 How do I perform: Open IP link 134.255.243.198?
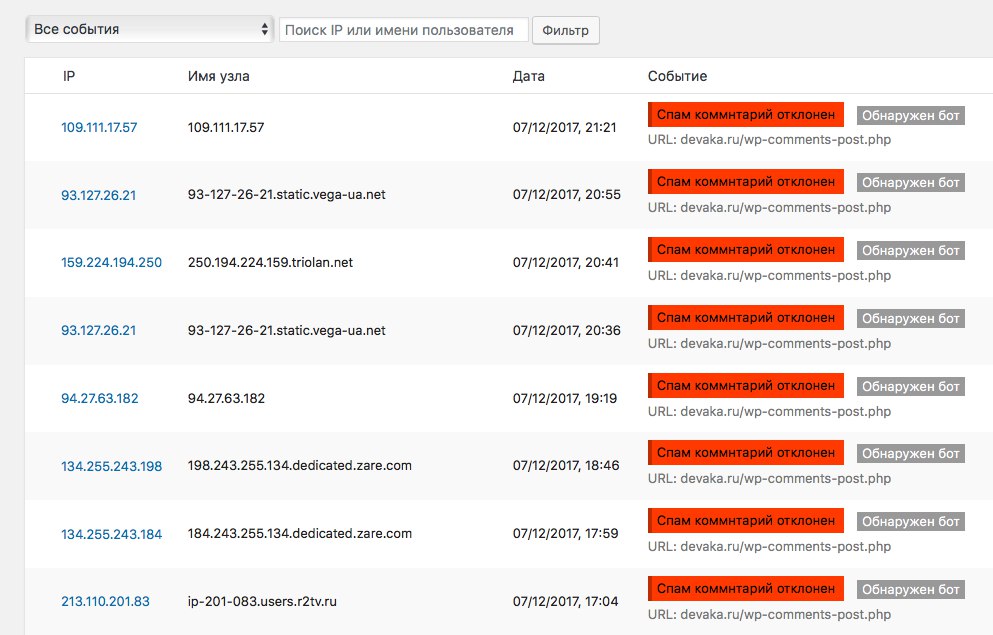pyautogui.click(x=111, y=466)
